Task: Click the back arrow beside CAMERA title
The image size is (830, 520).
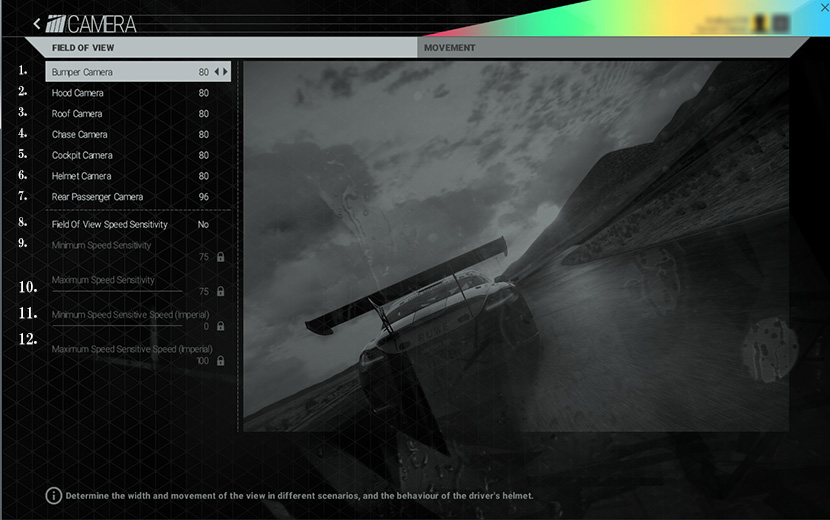Action: (37, 24)
